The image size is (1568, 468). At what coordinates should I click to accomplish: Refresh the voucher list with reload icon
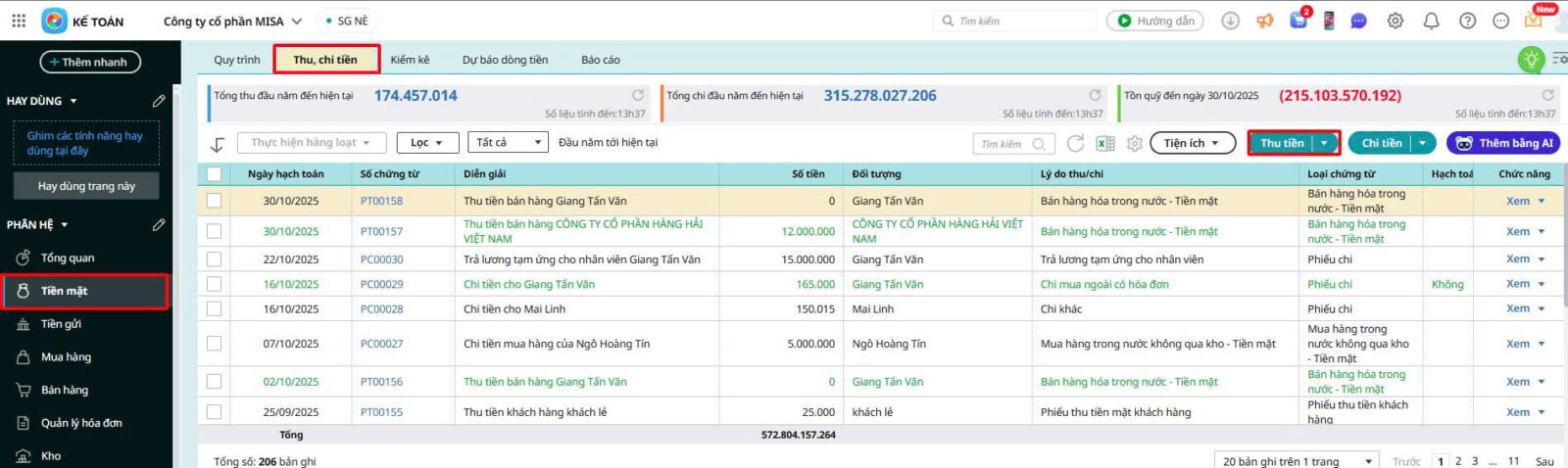coord(1075,144)
